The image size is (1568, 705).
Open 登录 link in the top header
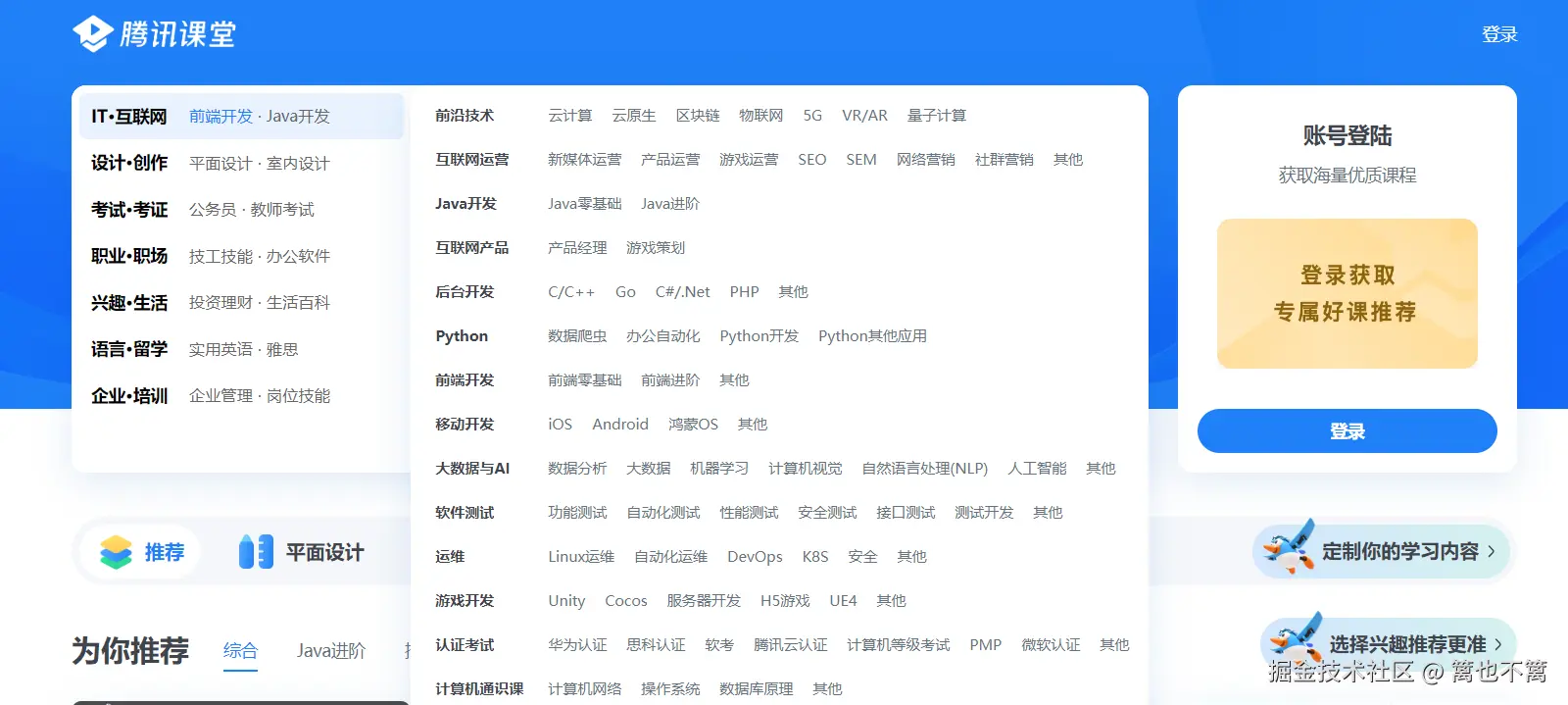(1499, 34)
